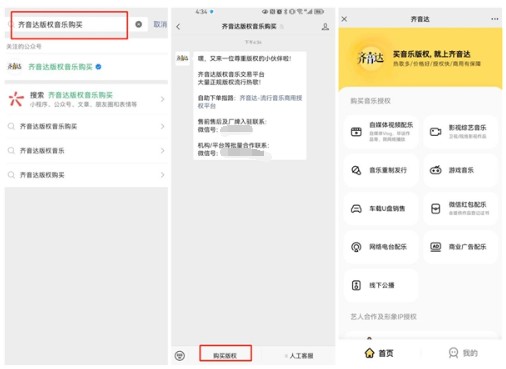Open the 车载U盘销售 card
506x369 pixels.
(381, 209)
